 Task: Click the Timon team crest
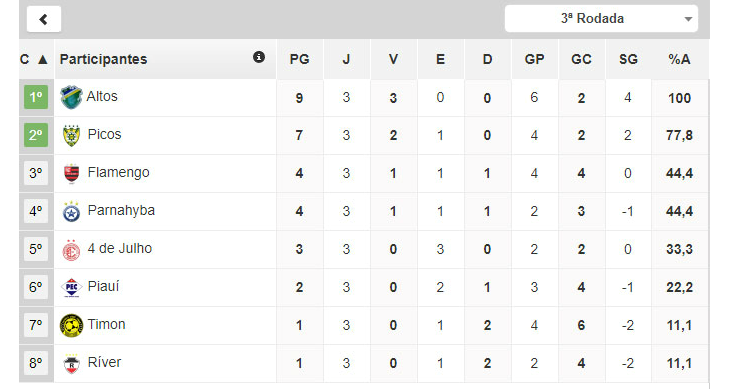(x=71, y=325)
